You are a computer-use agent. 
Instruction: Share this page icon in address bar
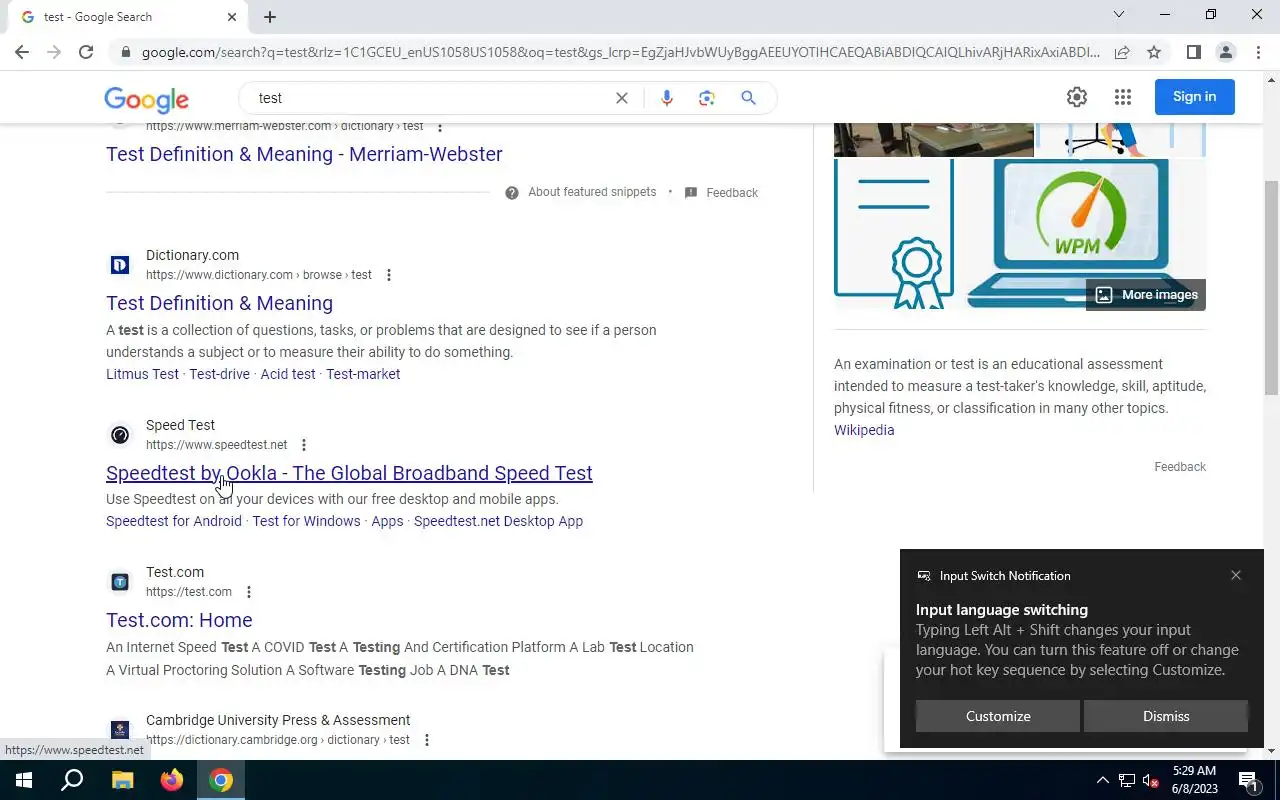(1122, 52)
